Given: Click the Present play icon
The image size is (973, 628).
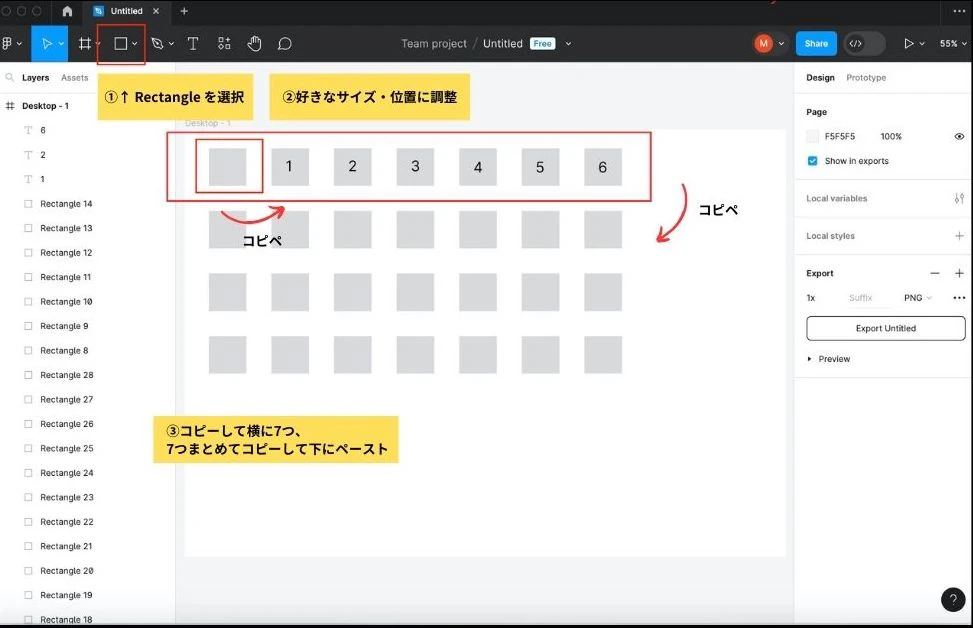Looking at the screenshot, I should pyautogui.click(x=908, y=43).
